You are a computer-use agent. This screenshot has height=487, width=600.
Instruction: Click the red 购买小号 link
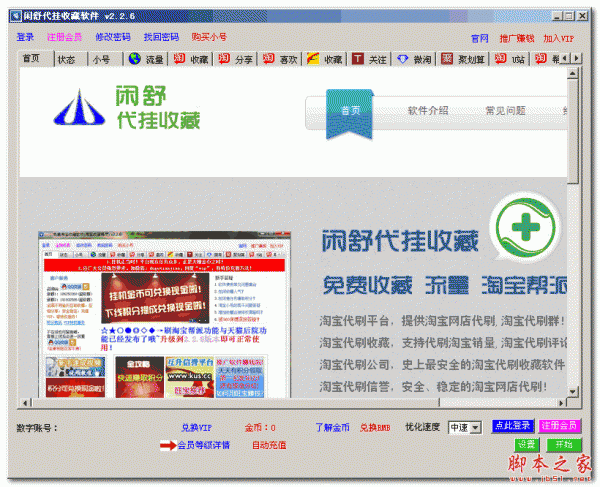tap(209, 37)
